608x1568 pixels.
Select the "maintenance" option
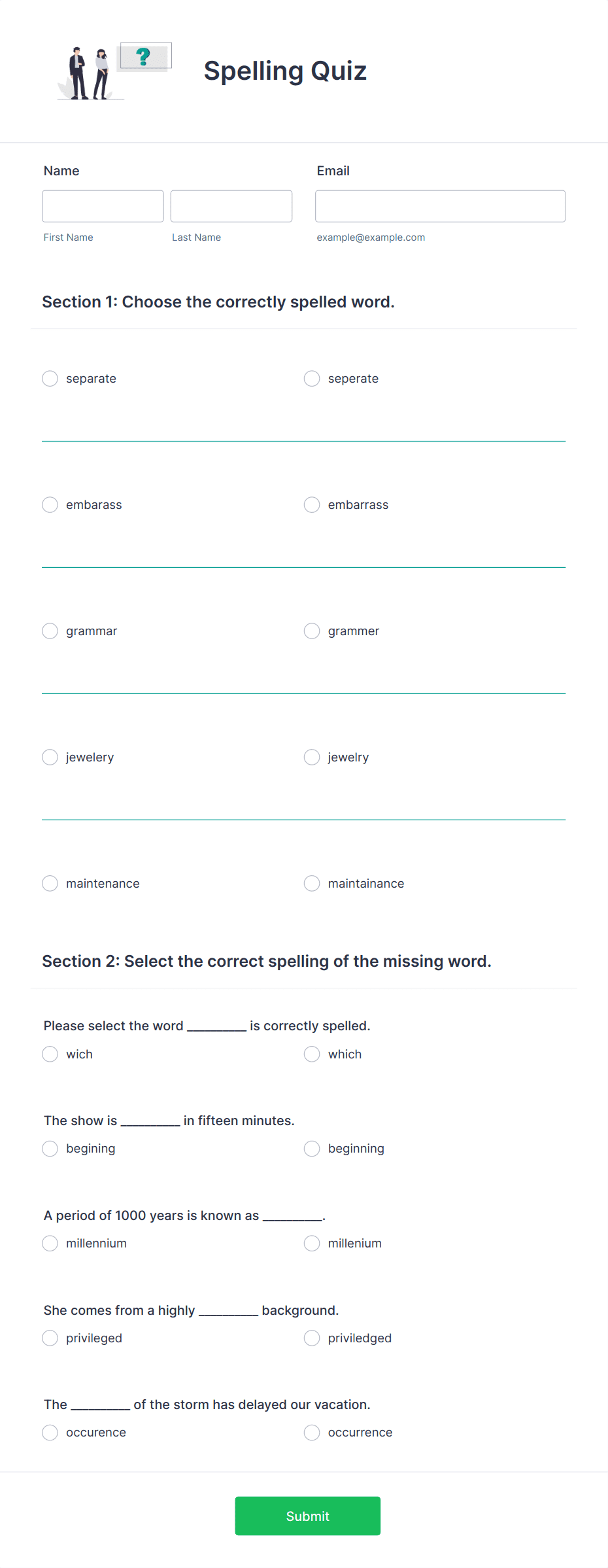[x=50, y=883]
